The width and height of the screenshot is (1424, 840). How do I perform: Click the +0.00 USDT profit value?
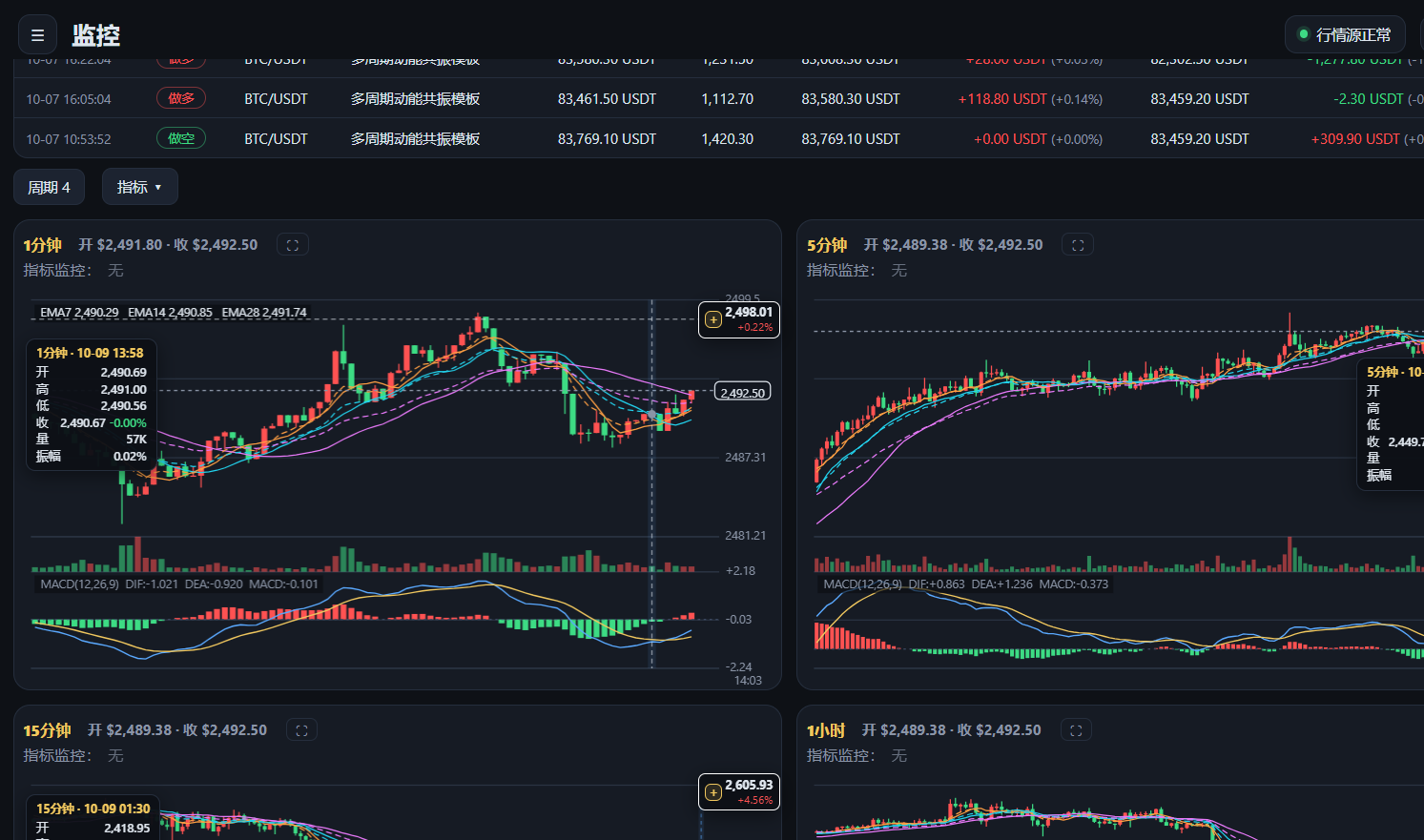pos(1010,139)
